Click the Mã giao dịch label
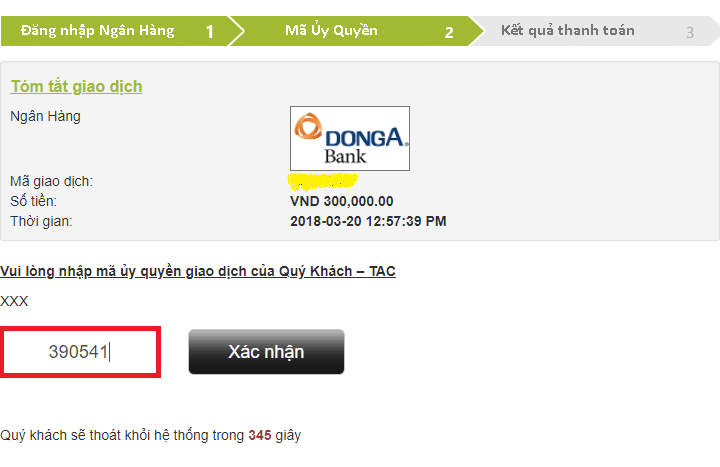 point(51,181)
